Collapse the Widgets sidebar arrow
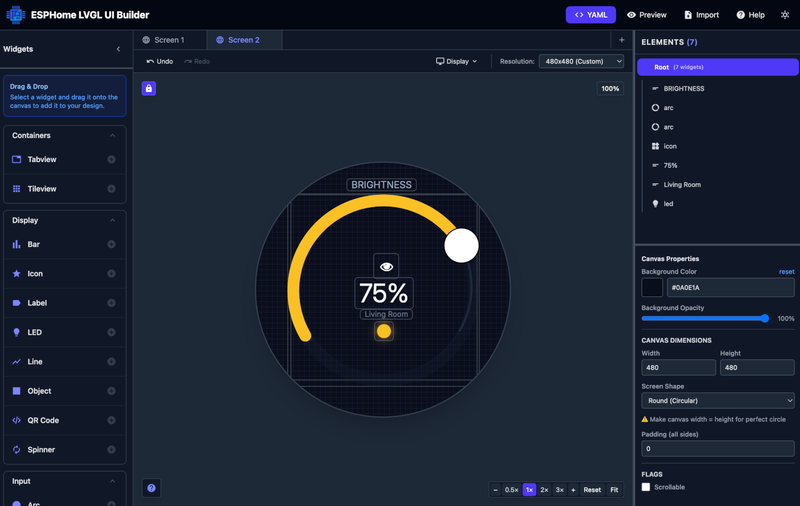 coord(118,49)
